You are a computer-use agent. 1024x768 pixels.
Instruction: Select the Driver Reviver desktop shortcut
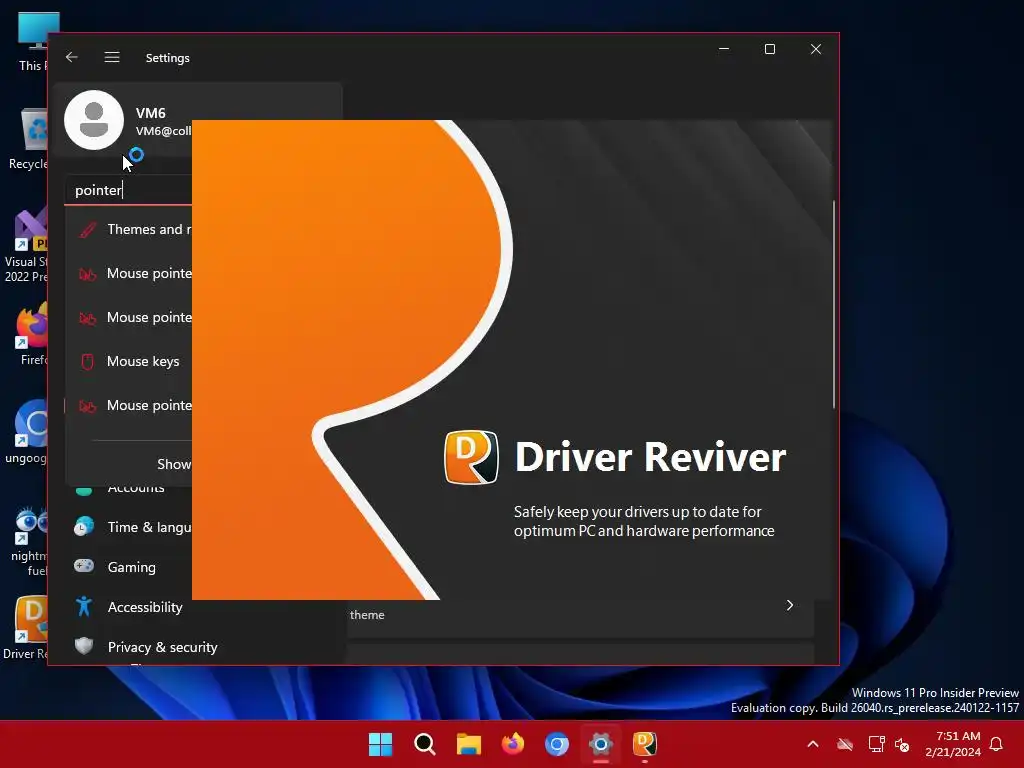coord(26,628)
